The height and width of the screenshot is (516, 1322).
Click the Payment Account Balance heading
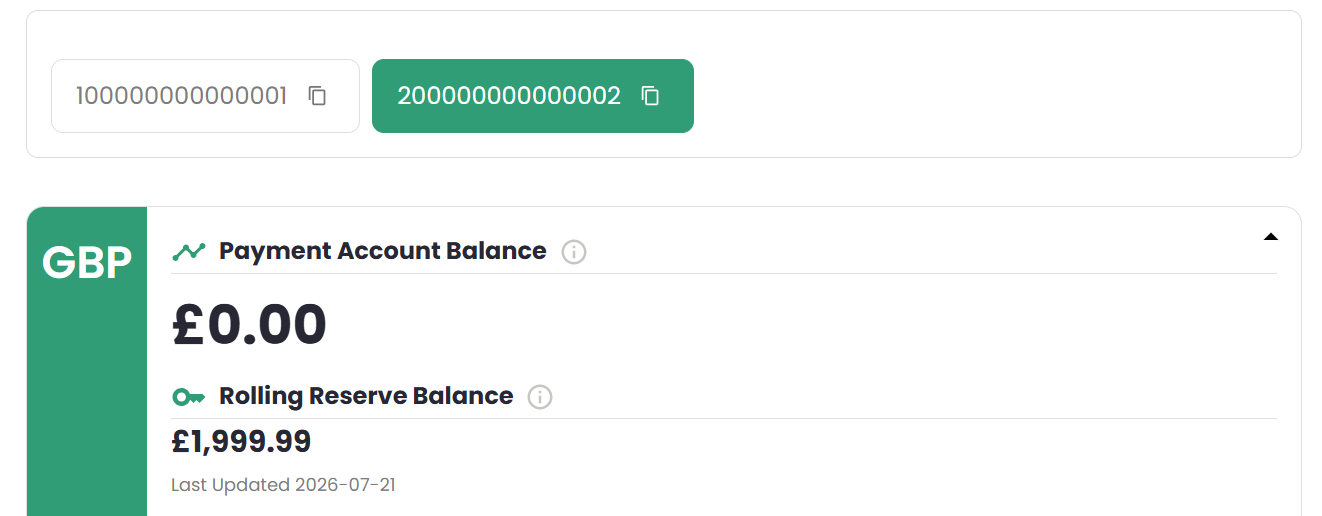[x=383, y=251]
